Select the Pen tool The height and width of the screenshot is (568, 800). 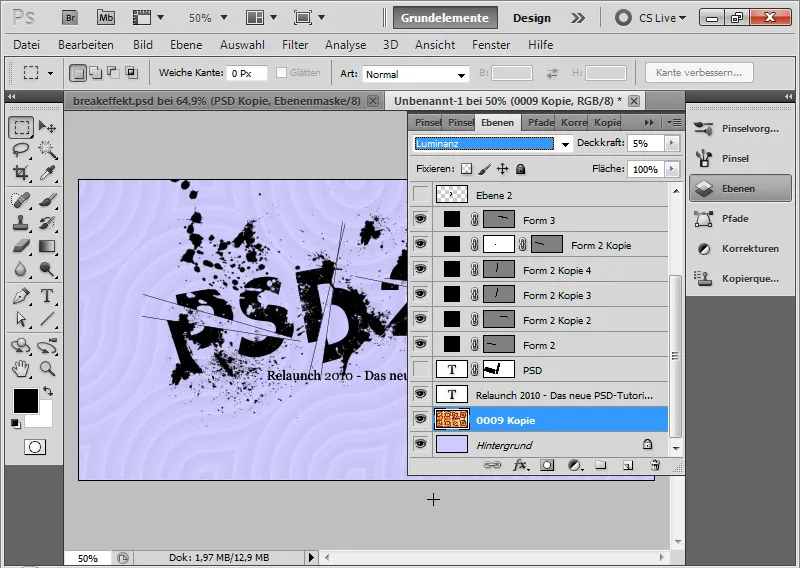21,296
